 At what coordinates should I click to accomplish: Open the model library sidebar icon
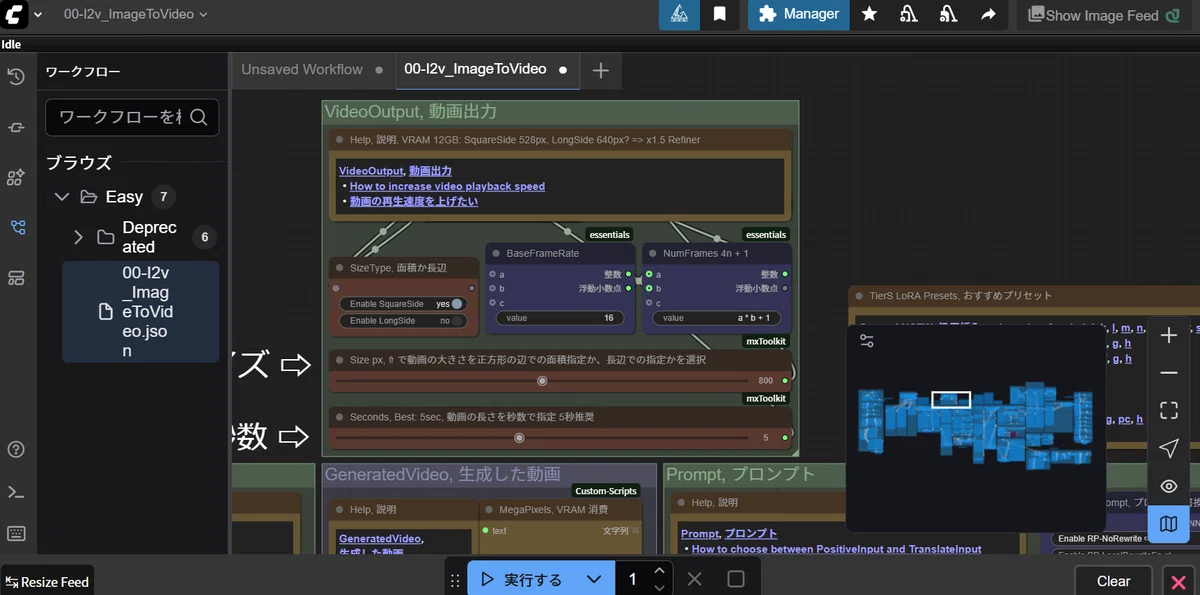click(x=16, y=177)
